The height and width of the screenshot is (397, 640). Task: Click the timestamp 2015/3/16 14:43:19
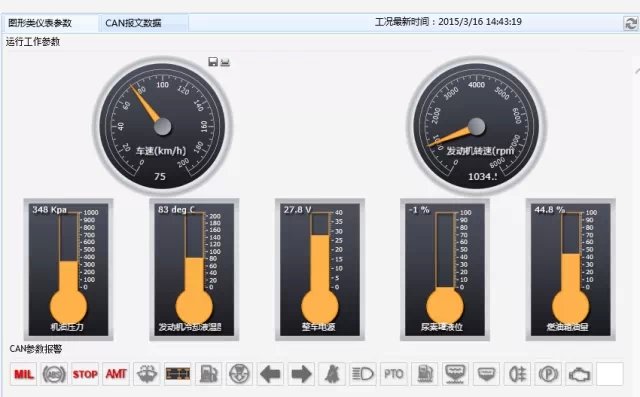pyautogui.click(x=480, y=22)
